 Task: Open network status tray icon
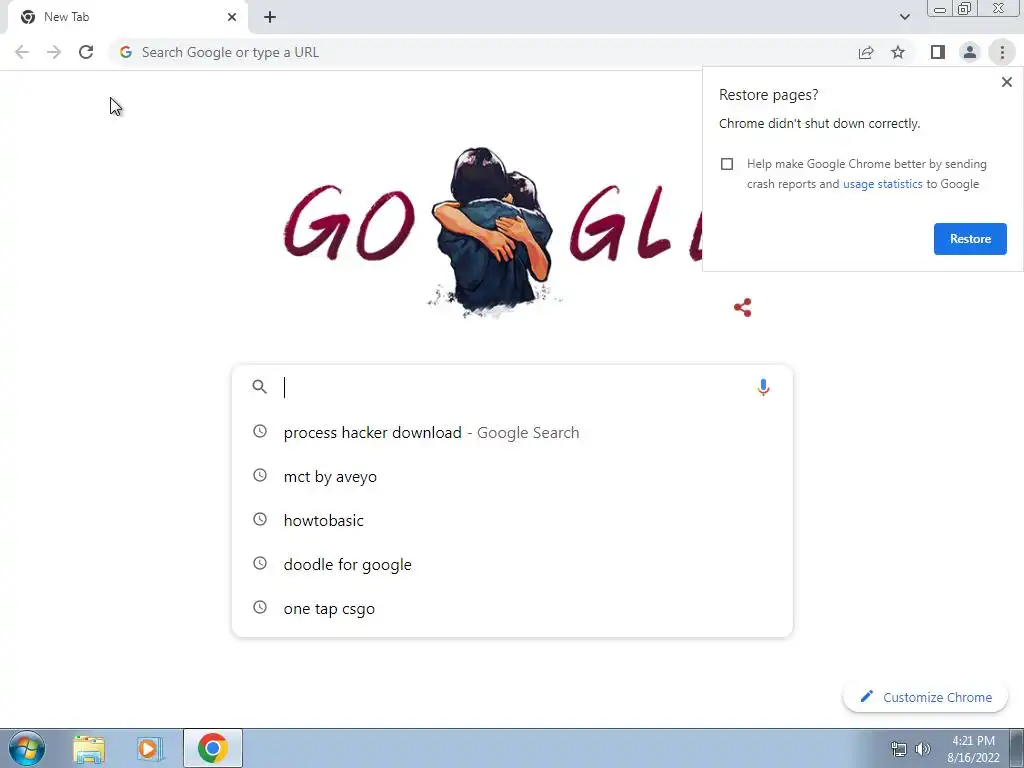click(899, 749)
